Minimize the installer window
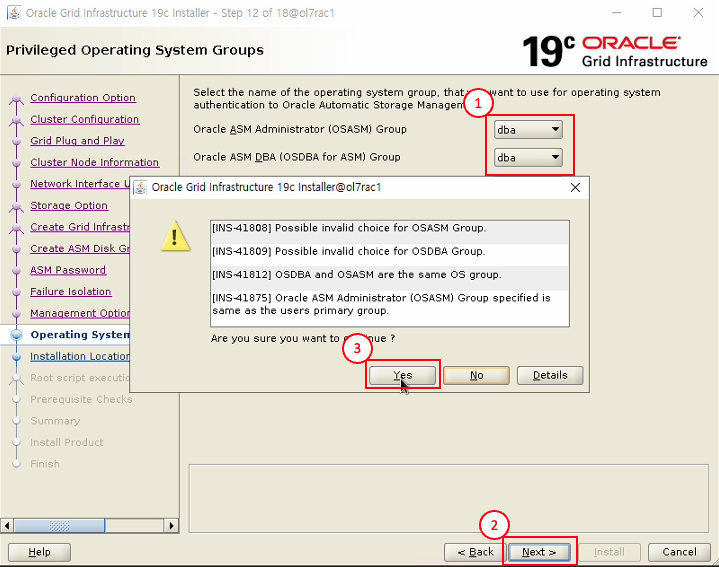 tap(616, 13)
